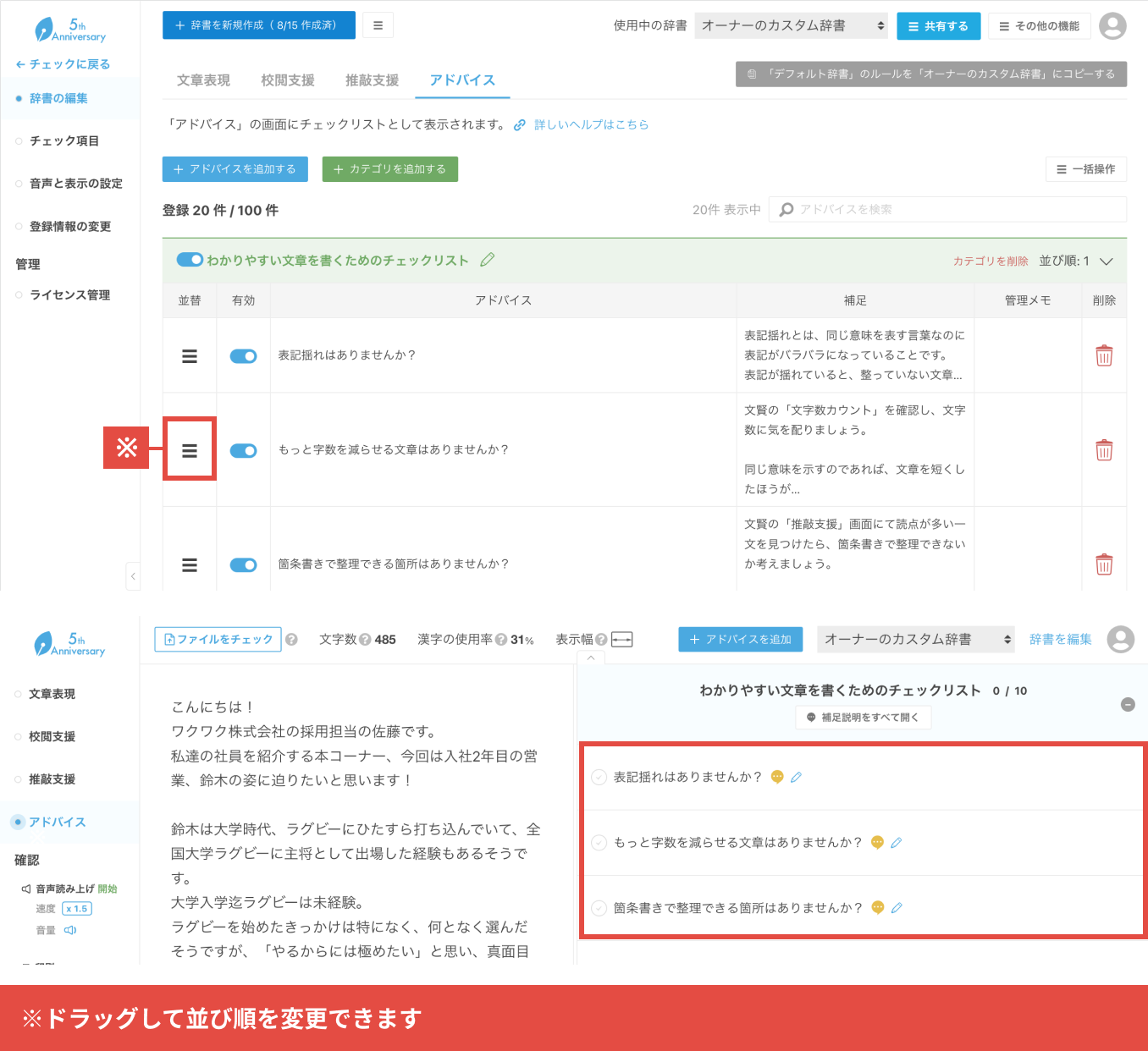Switch to the 校閲支援 tab
This screenshot has height=1051, width=1148.
coord(288,80)
